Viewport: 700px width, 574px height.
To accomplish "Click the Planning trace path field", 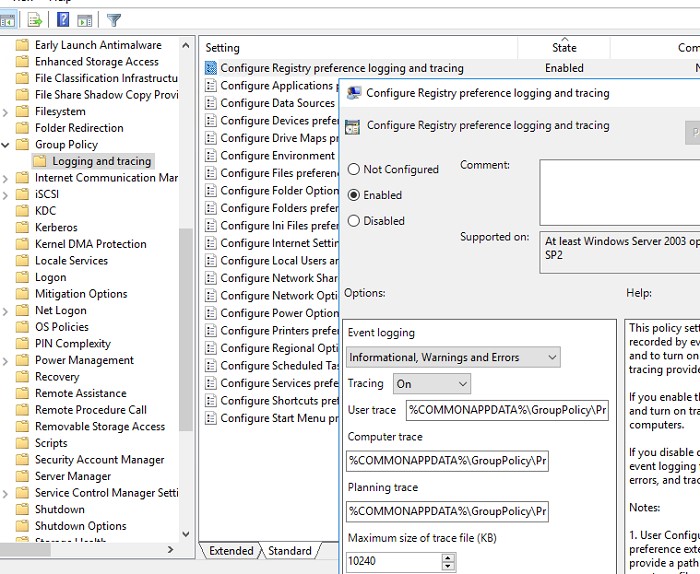I will coord(447,511).
